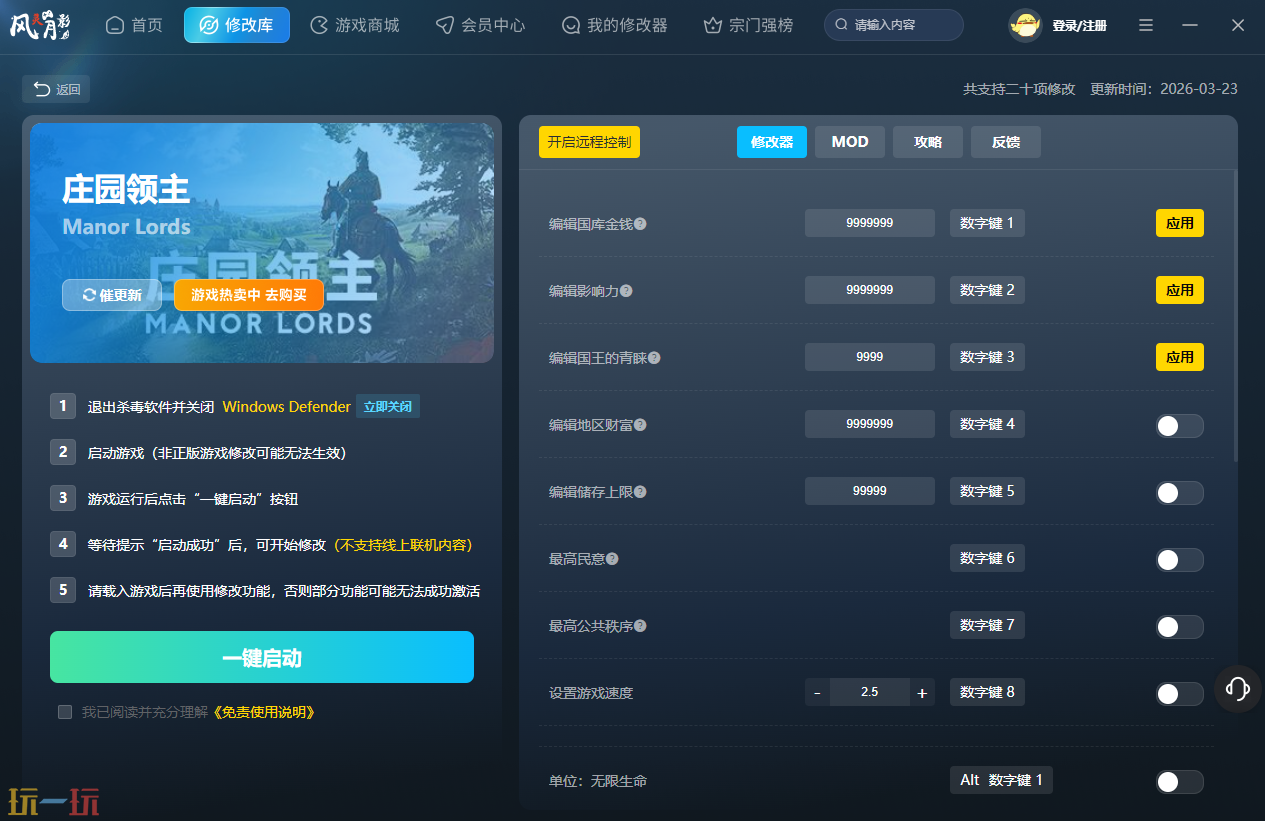Click the 数字键 2 hotkey button
1265x821 pixels.
(x=987, y=290)
